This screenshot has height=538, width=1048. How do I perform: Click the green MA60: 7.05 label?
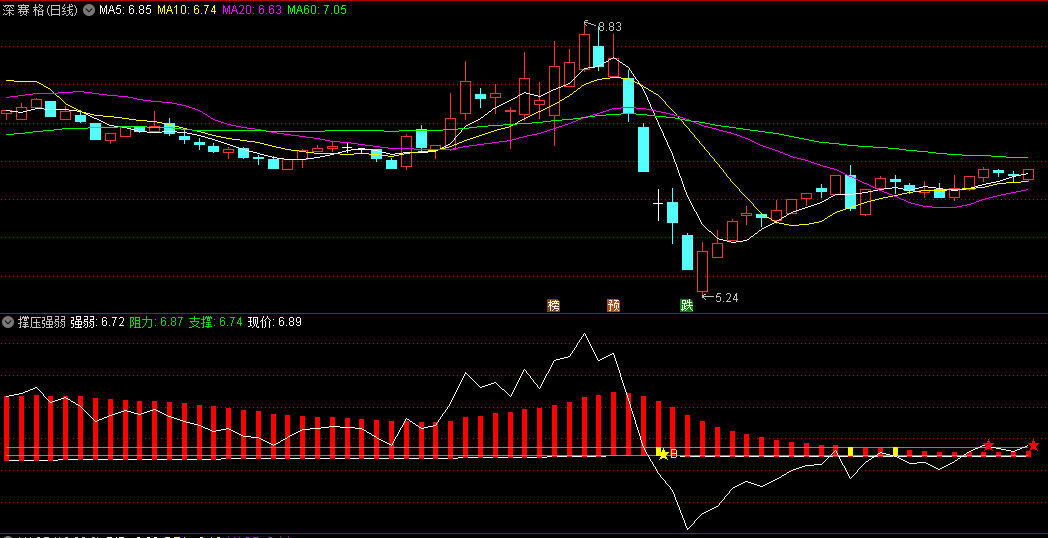[317, 10]
